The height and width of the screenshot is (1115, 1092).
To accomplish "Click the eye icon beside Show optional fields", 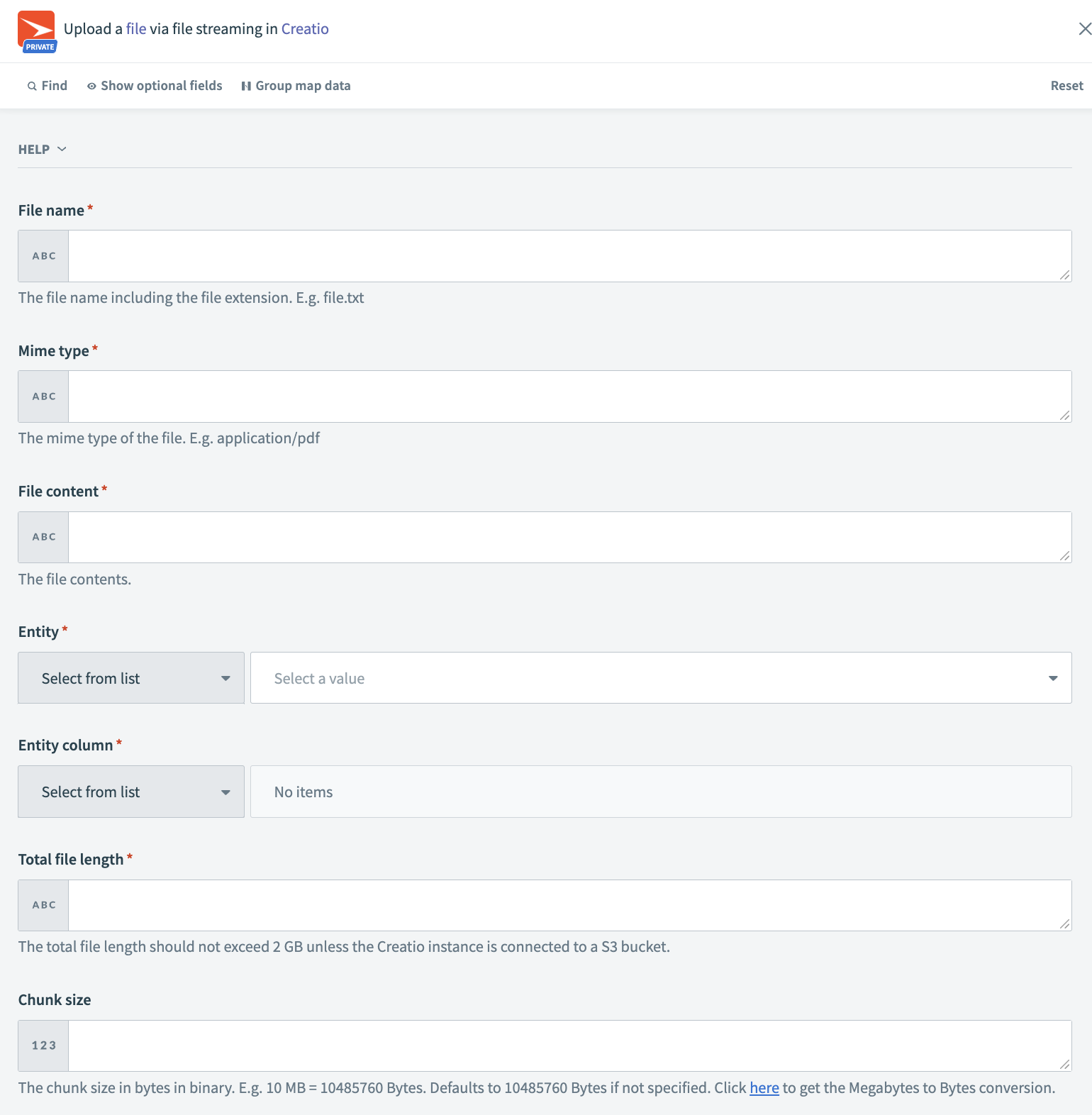I will click(x=91, y=85).
